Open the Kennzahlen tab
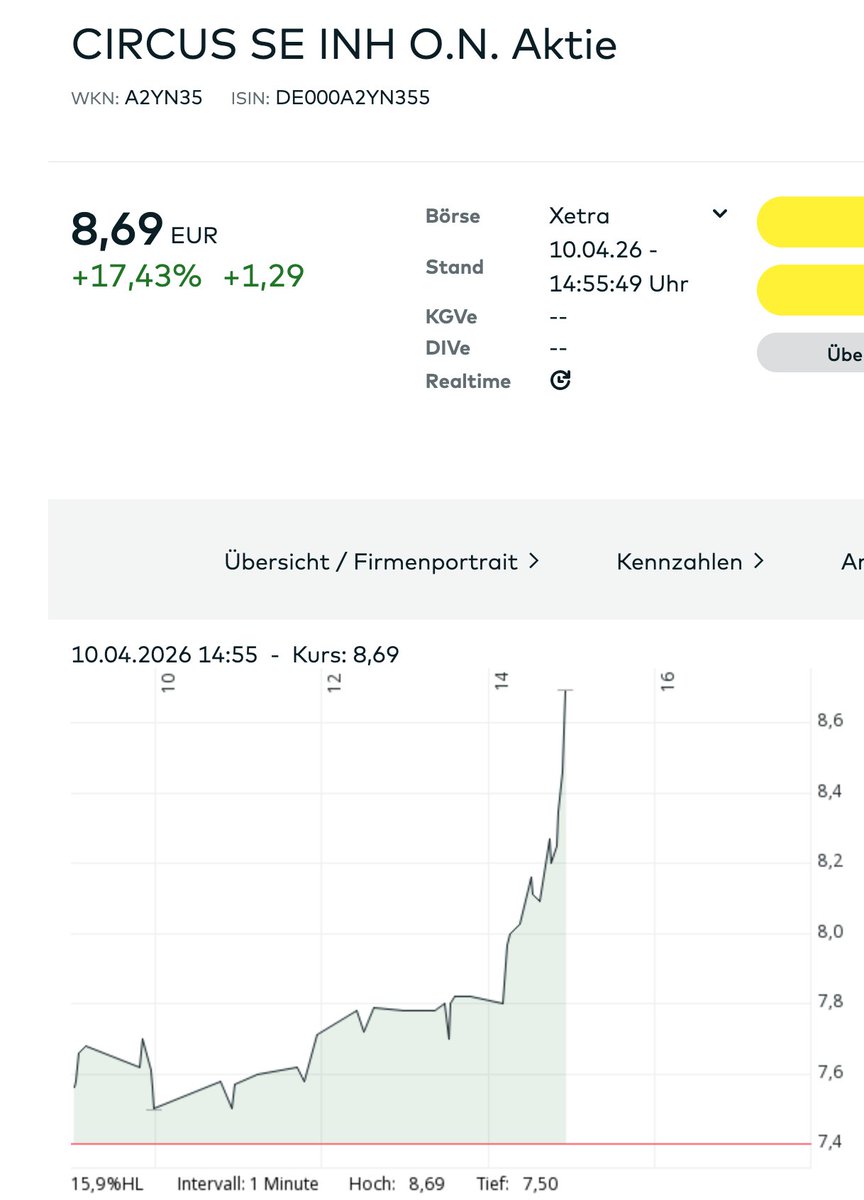This screenshot has height=1200, width=864. 690,561
